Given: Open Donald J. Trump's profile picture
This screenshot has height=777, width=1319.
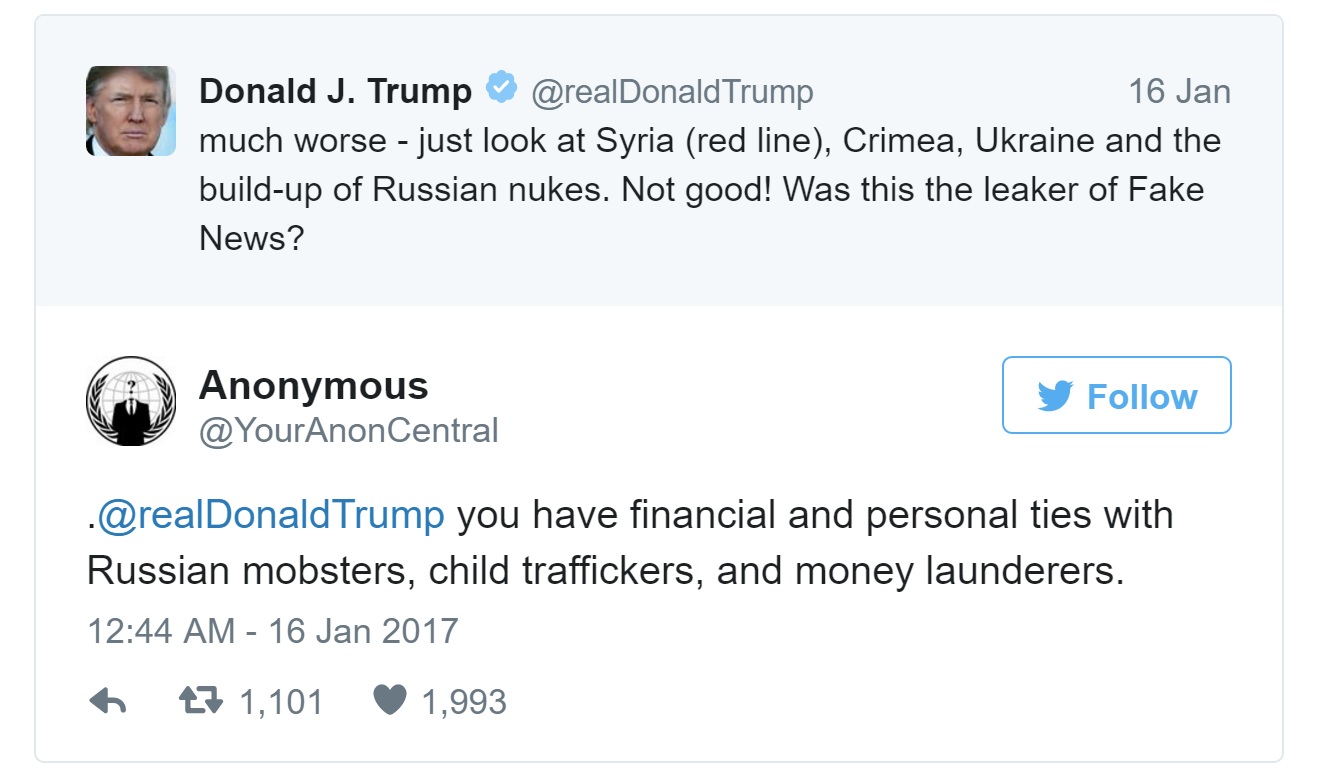Looking at the screenshot, I should click(131, 111).
